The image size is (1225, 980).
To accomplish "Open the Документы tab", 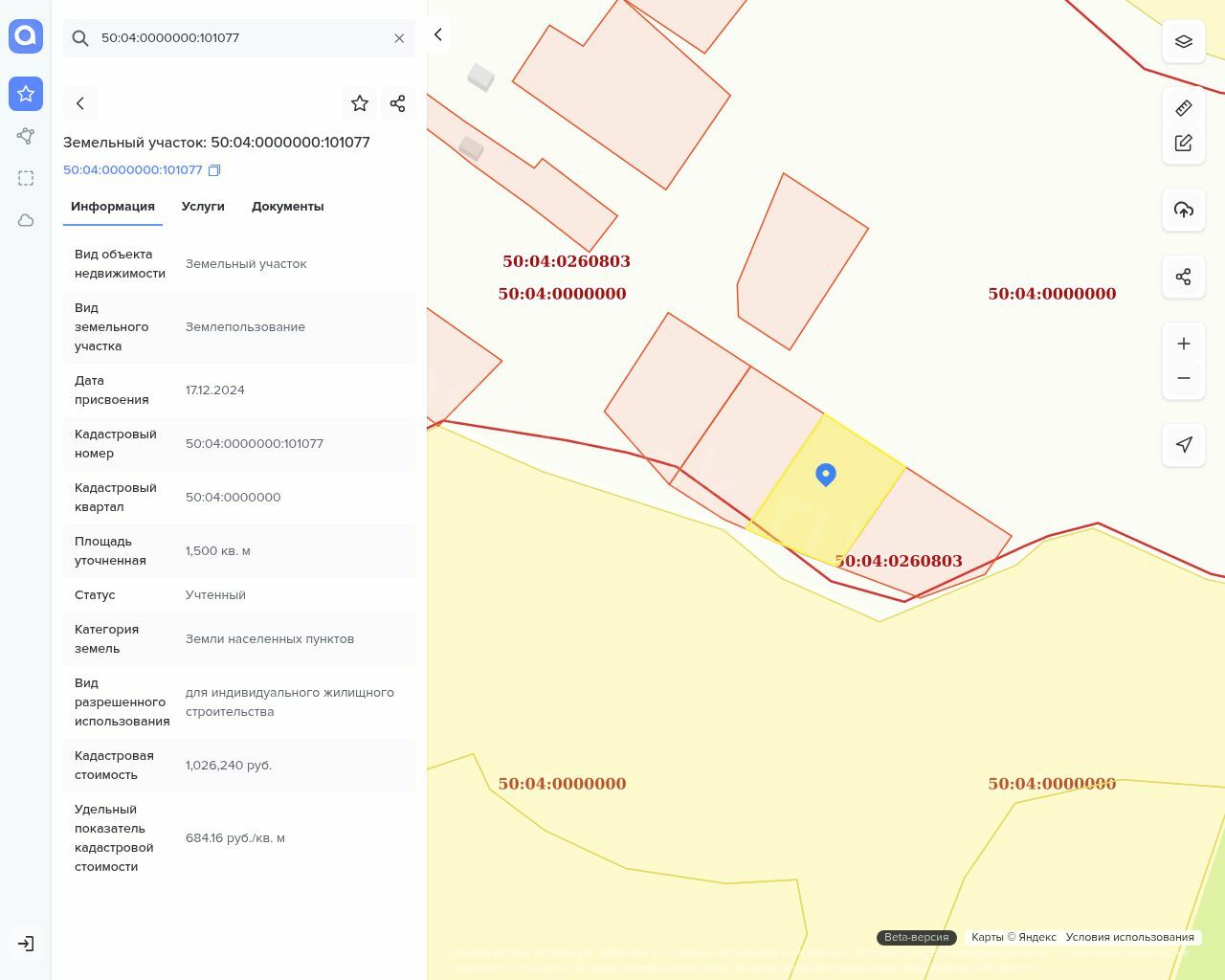I will click(x=287, y=207).
